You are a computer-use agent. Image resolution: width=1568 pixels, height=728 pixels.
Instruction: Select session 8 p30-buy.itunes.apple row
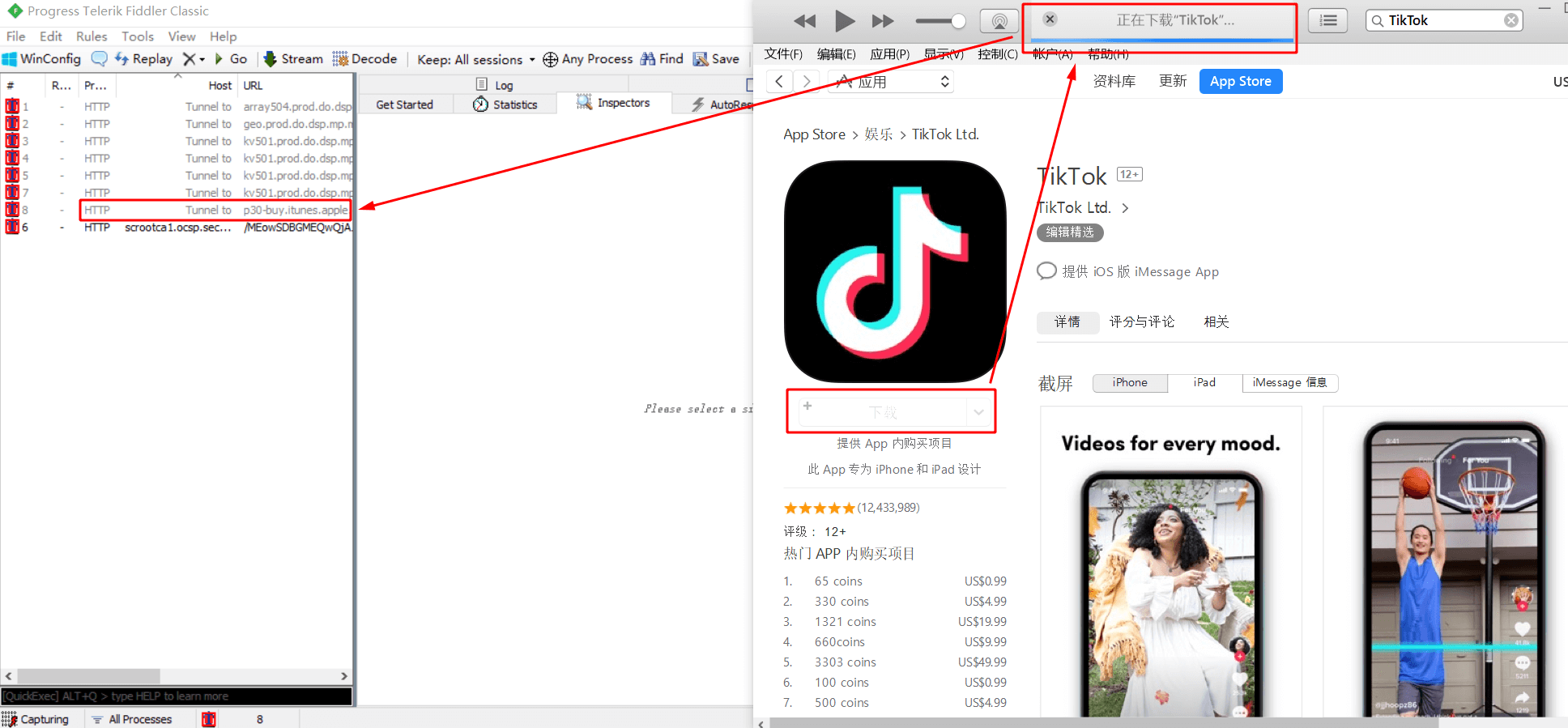coord(178,210)
